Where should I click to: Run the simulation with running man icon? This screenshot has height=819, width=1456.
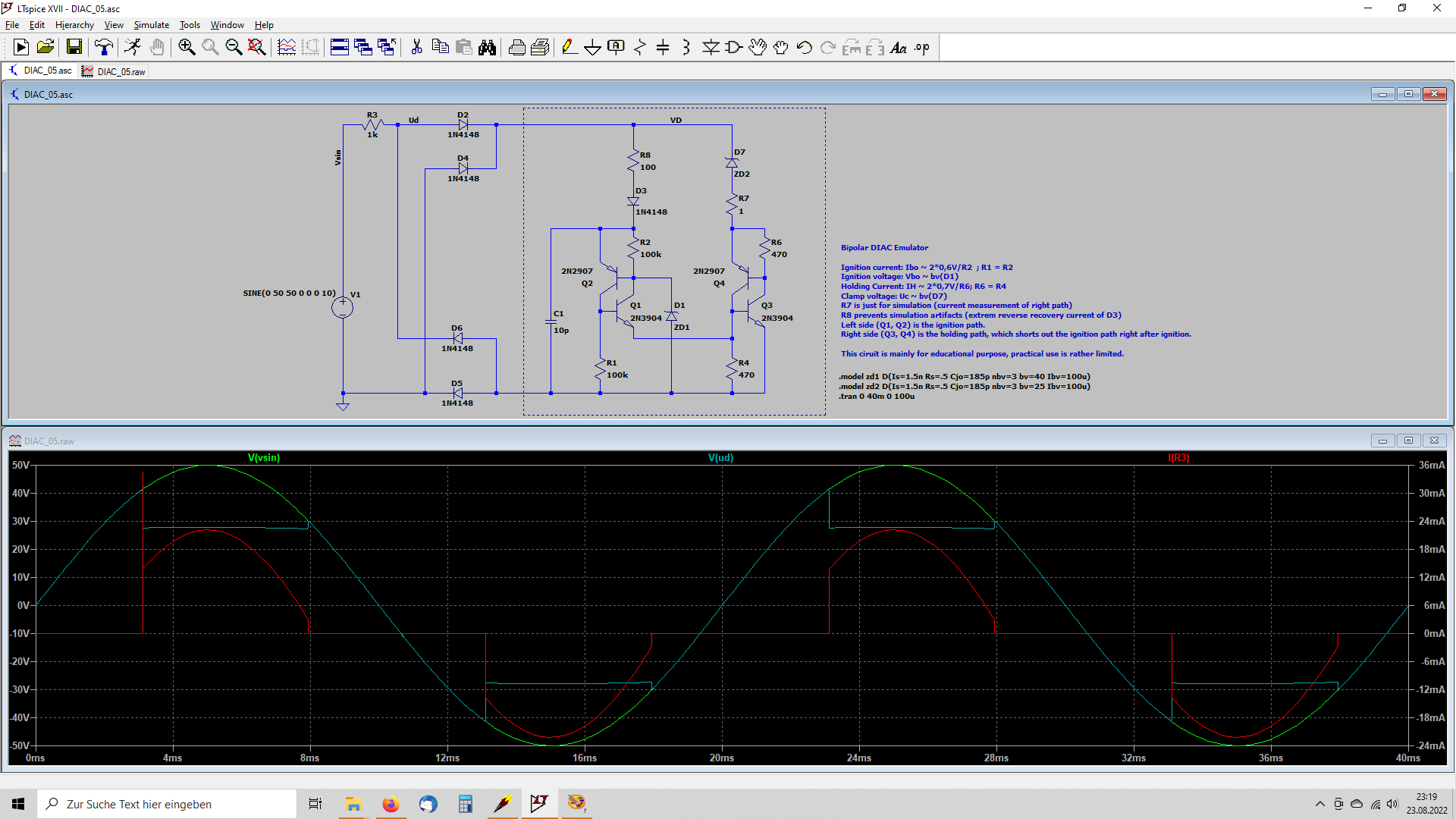[133, 47]
